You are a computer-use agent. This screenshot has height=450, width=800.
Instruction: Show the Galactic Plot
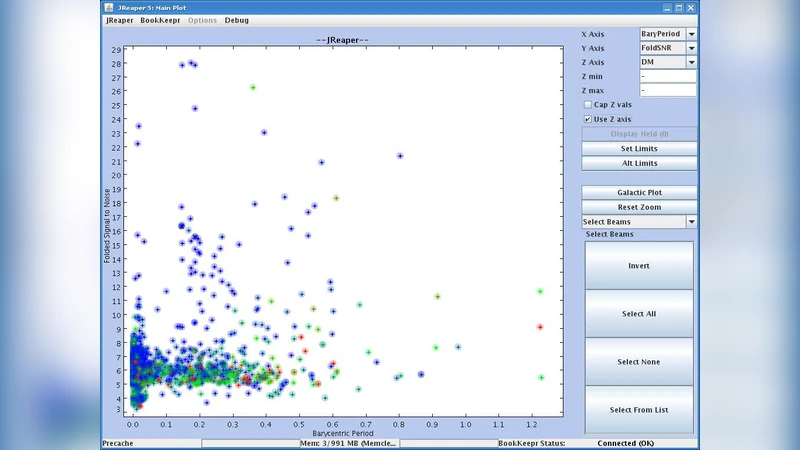(x=638, y=192)
